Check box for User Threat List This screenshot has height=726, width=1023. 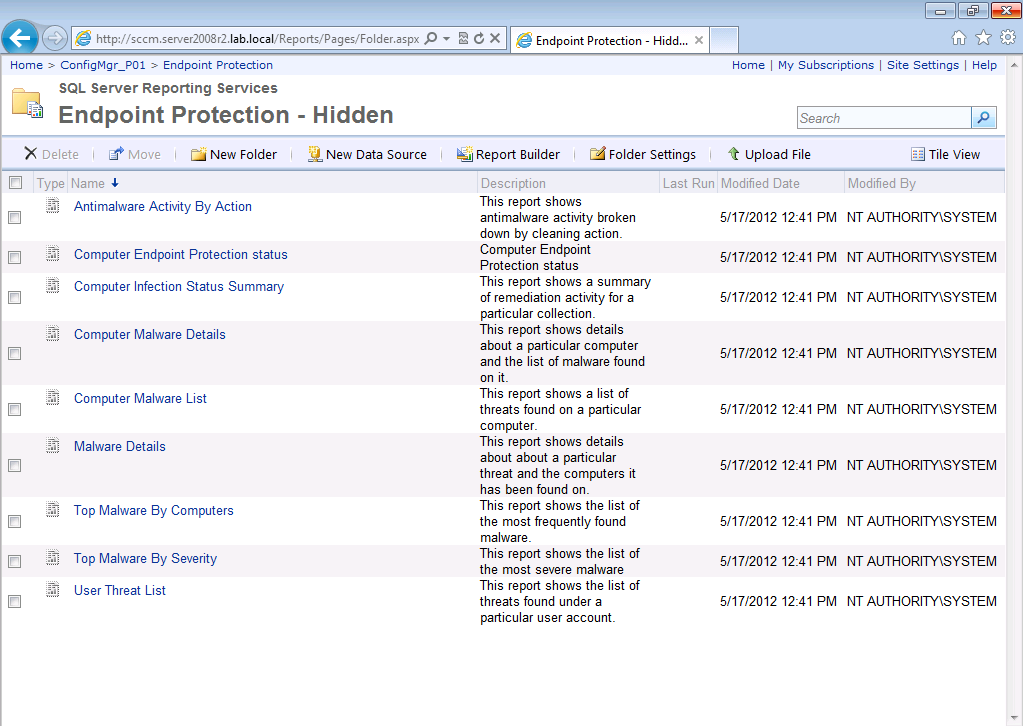(14, 601)
